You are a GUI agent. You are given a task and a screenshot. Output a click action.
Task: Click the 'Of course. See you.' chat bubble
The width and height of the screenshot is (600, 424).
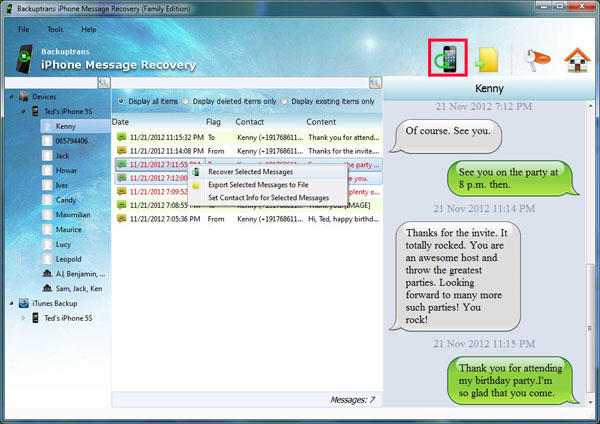pos(446,135)
